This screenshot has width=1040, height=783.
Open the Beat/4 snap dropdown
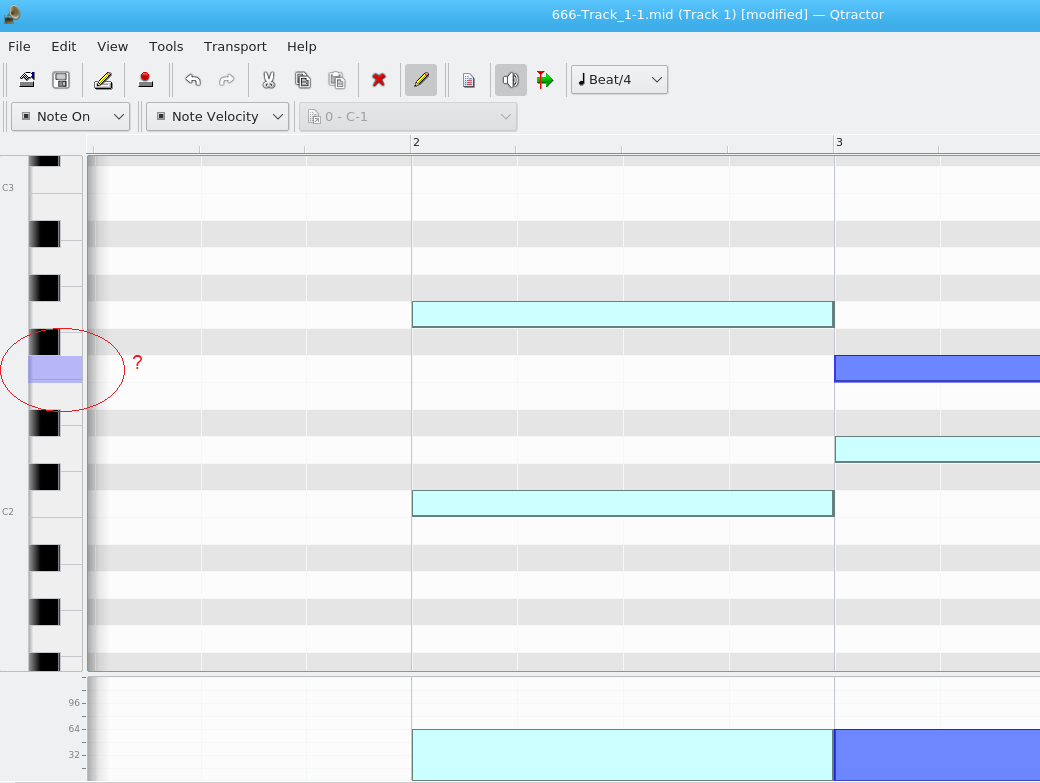point(619,80)
